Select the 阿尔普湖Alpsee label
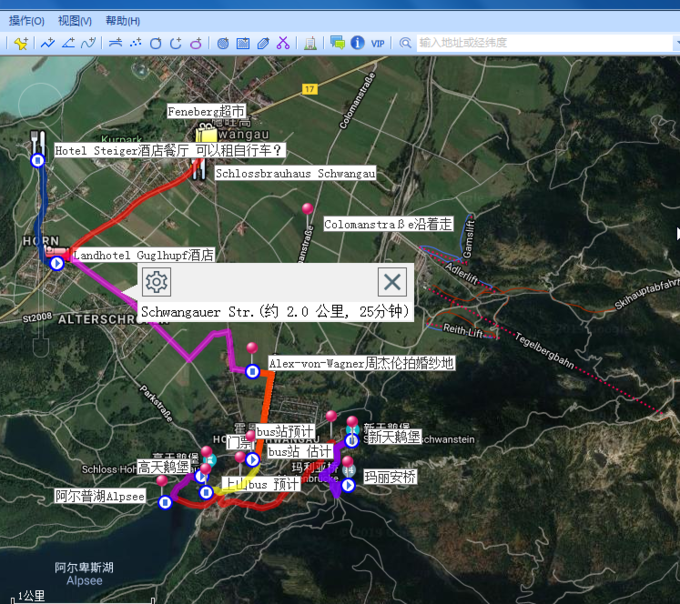 point(100,496)
